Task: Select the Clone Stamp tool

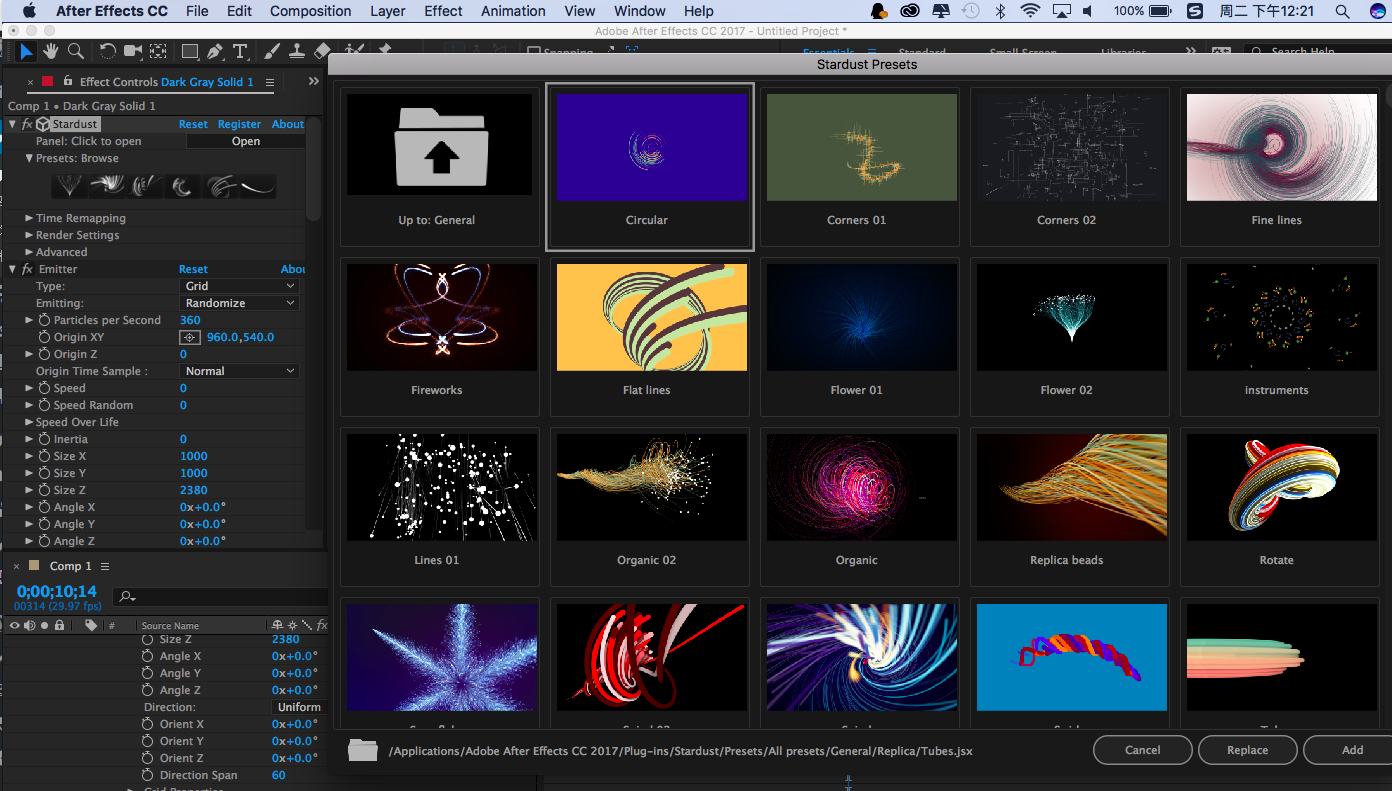Action: tap(297, 51)
